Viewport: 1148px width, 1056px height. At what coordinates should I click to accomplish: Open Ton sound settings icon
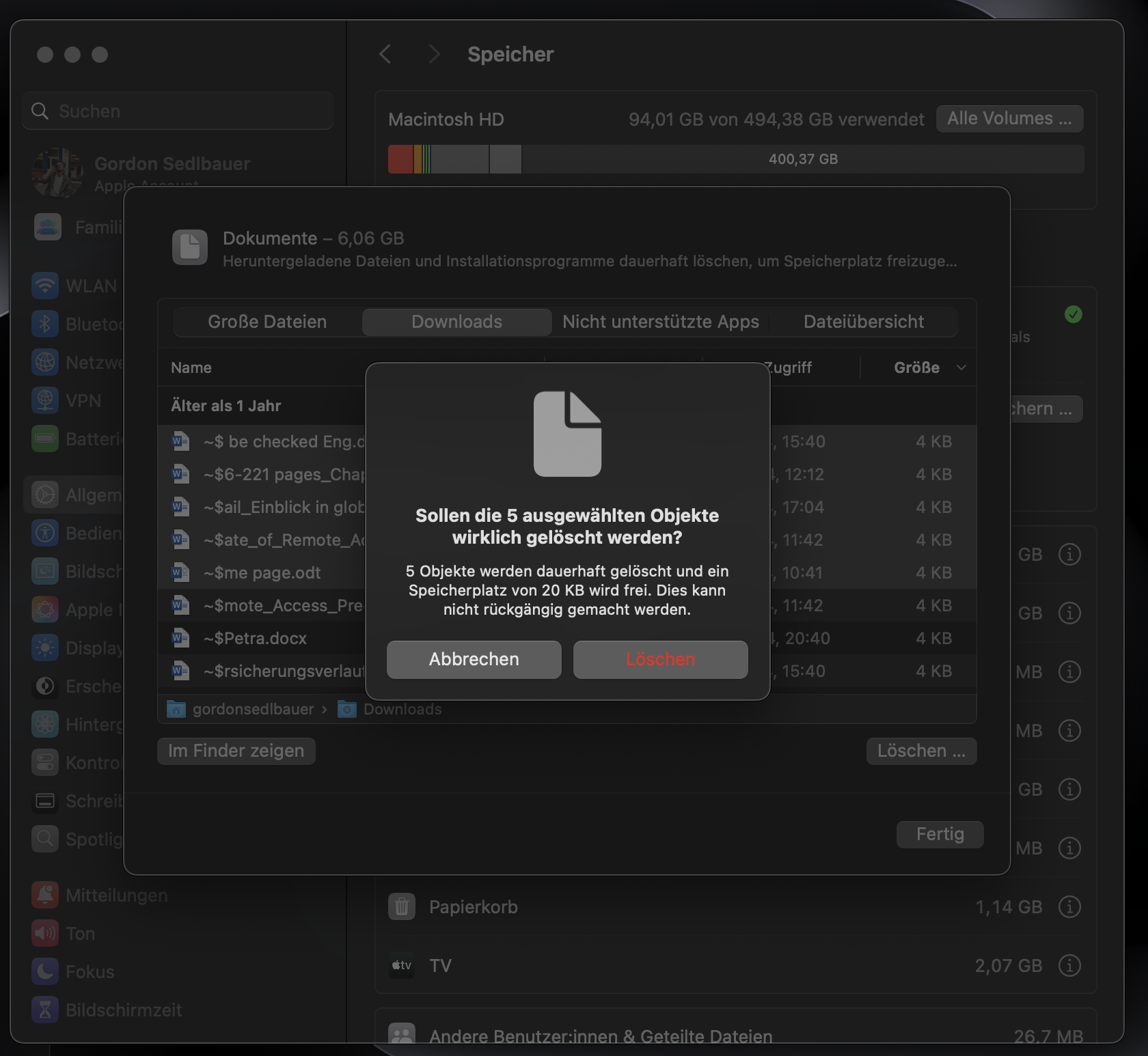[44, 933]
